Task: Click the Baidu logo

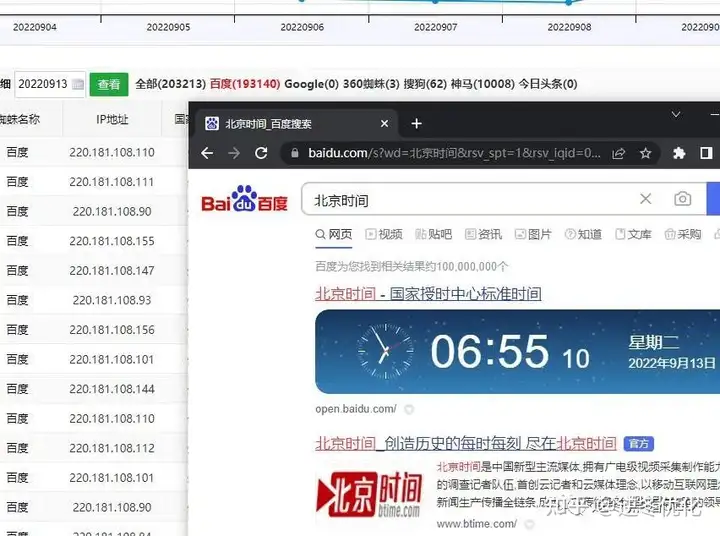Action: pos(244,199)
